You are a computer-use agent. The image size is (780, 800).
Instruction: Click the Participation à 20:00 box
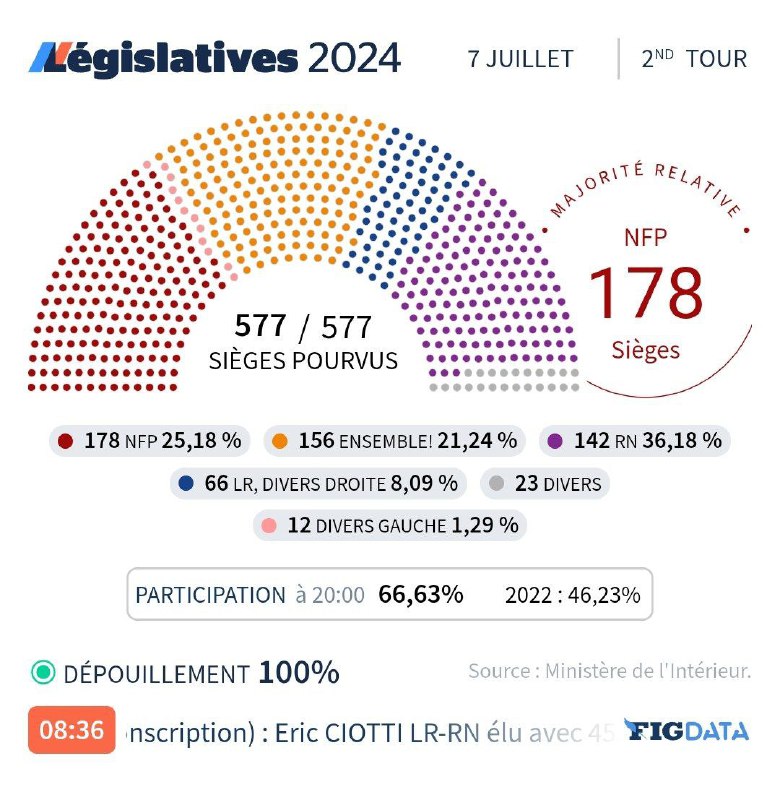389,594
